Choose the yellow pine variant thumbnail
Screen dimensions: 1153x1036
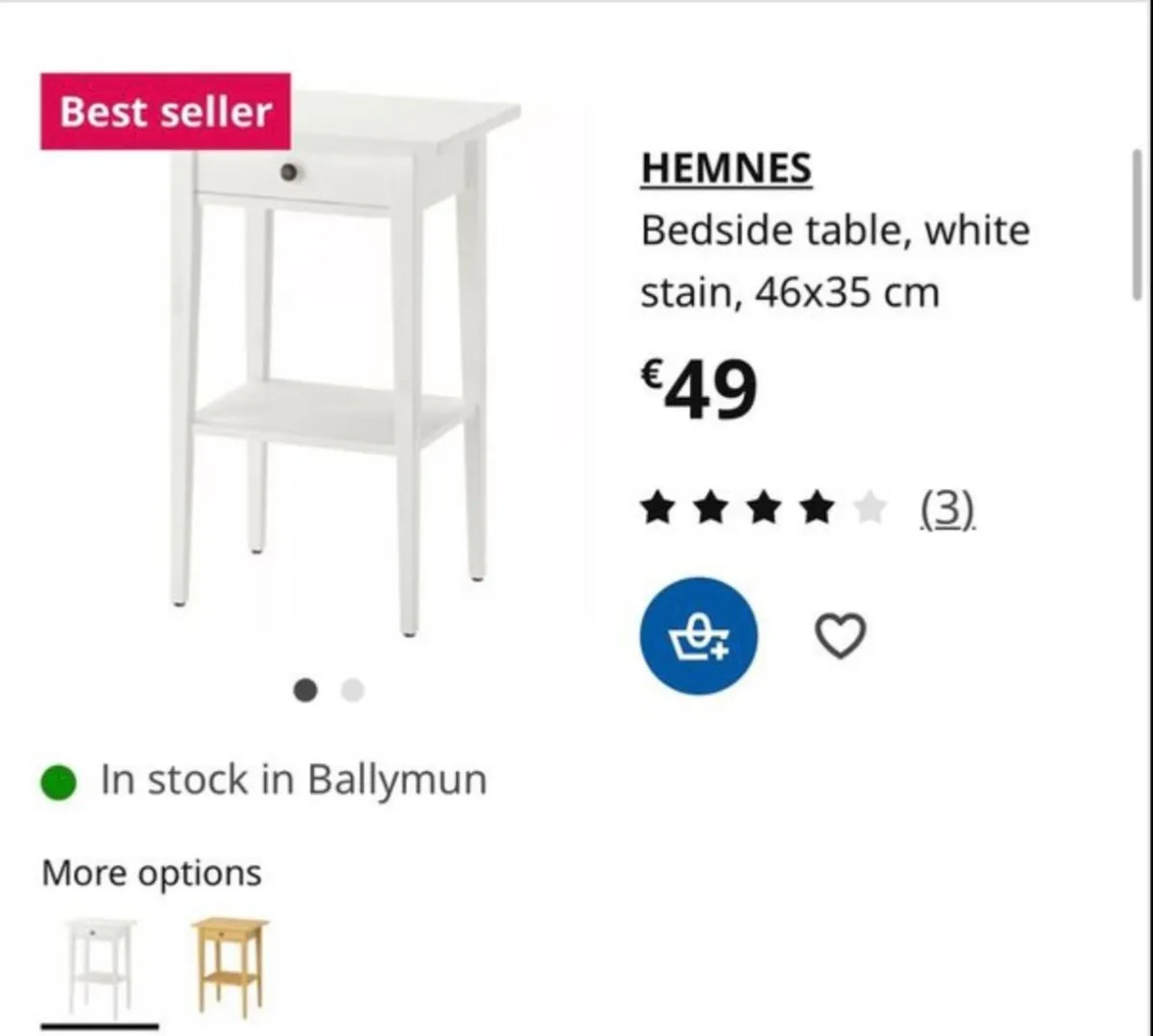(x=230, y=967)
